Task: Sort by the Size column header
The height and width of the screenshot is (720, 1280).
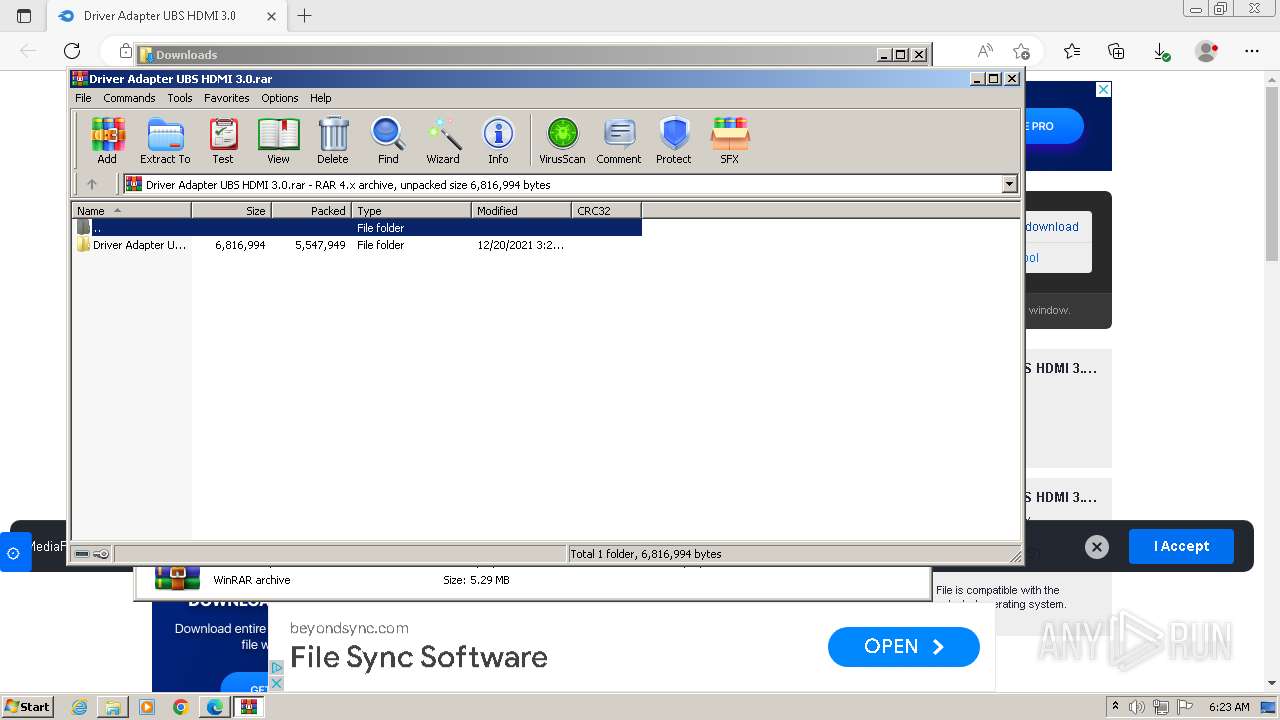Action: (231, 210)
